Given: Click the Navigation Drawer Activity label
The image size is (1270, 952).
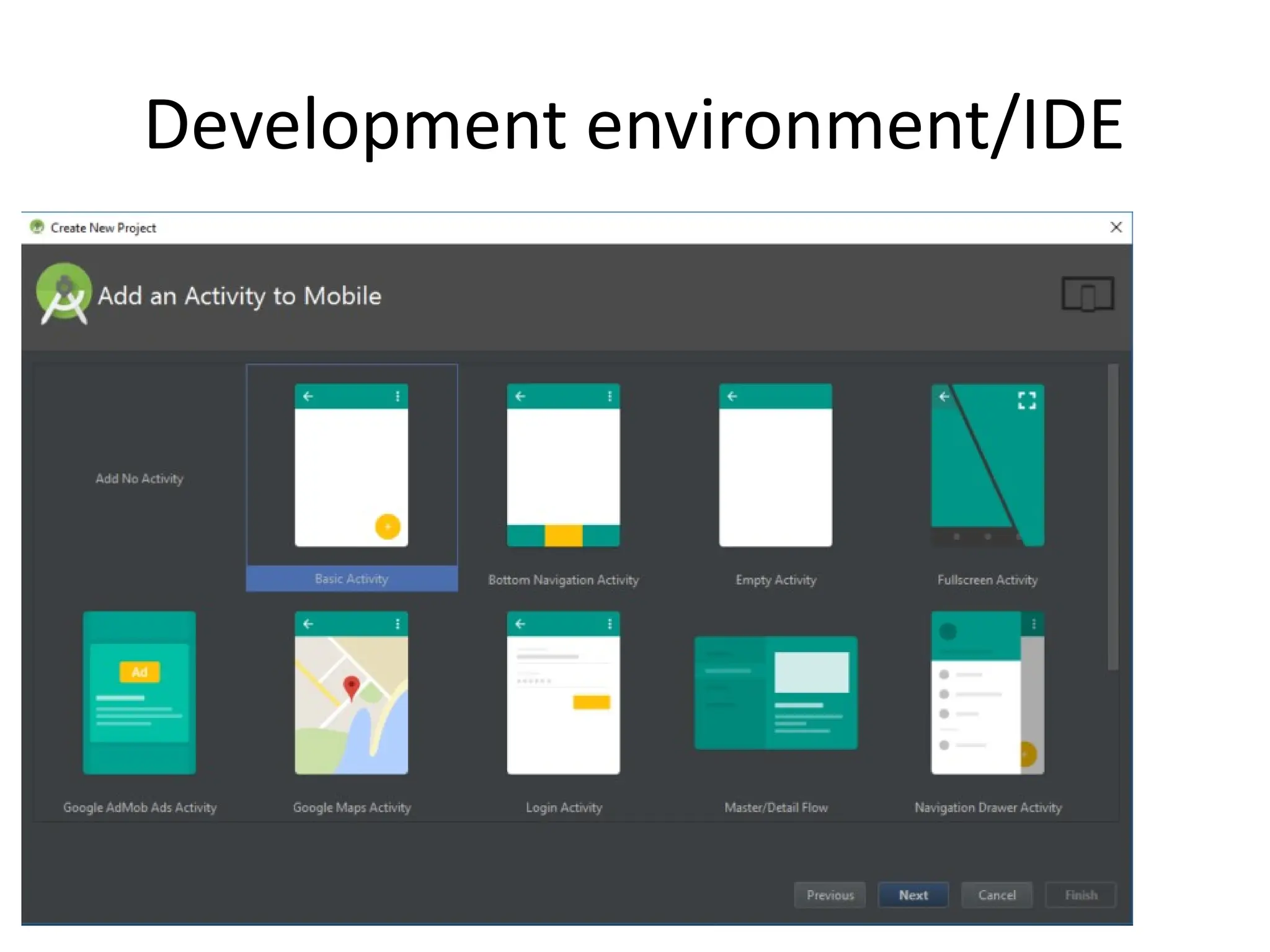Looking at the screenshot, I should coord(988,808).
